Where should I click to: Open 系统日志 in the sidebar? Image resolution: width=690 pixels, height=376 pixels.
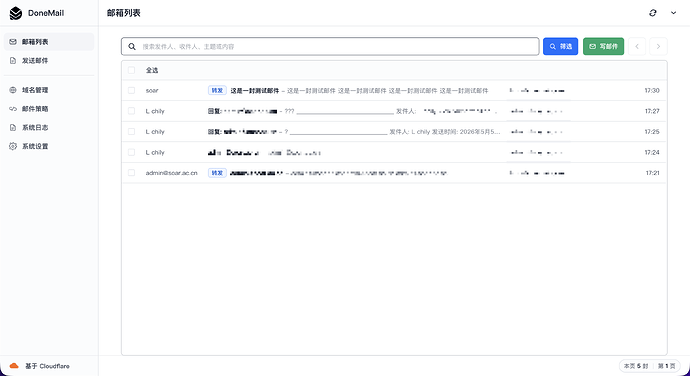[x=49, y=128]
